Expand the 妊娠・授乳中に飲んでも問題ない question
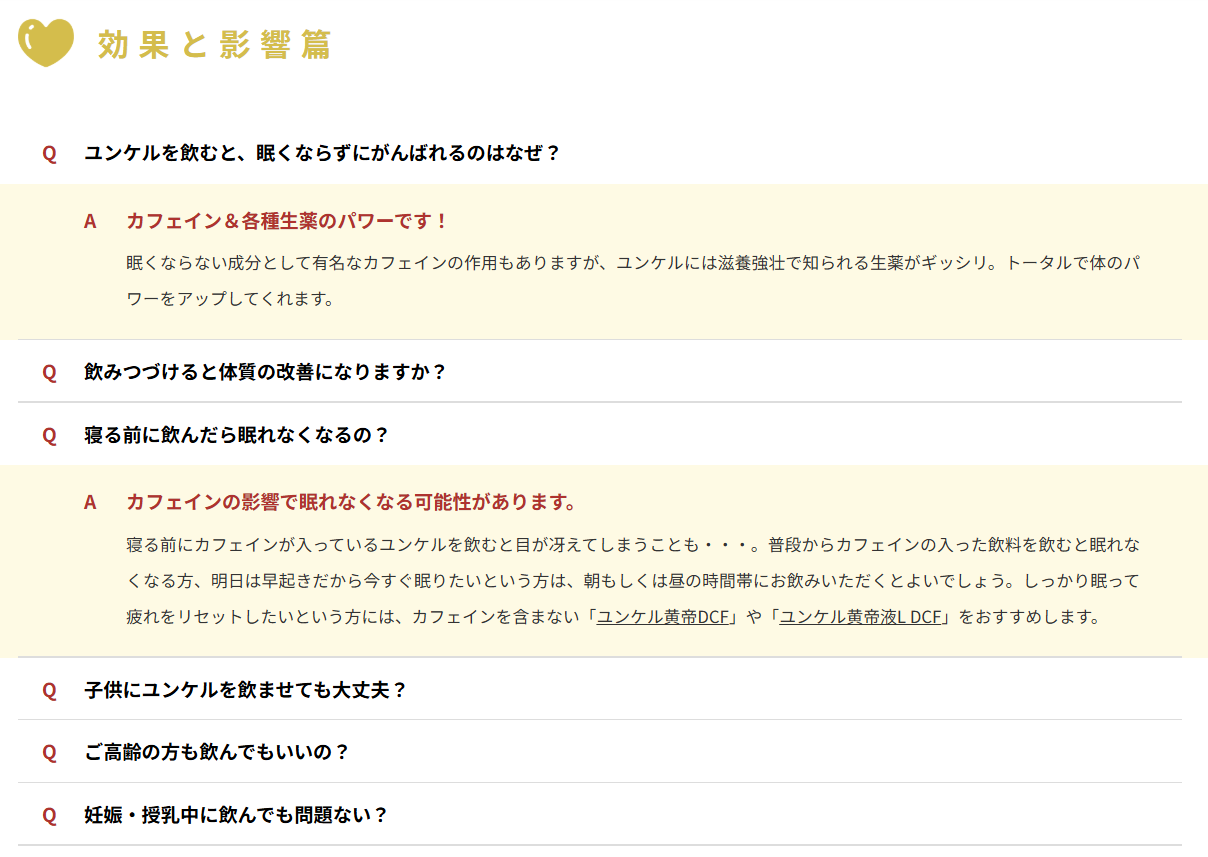The image size is (1208, 857). click(236, 815)
